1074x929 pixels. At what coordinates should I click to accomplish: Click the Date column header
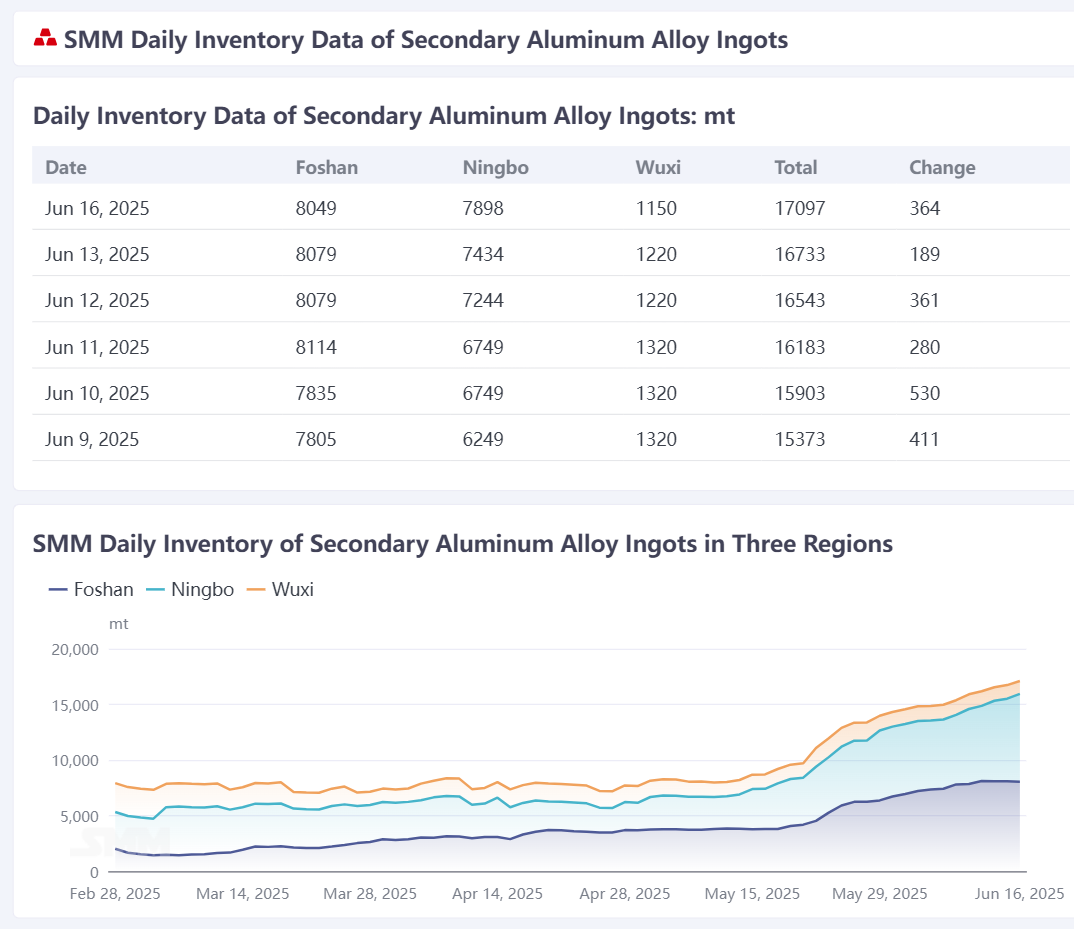pos(66,167)
